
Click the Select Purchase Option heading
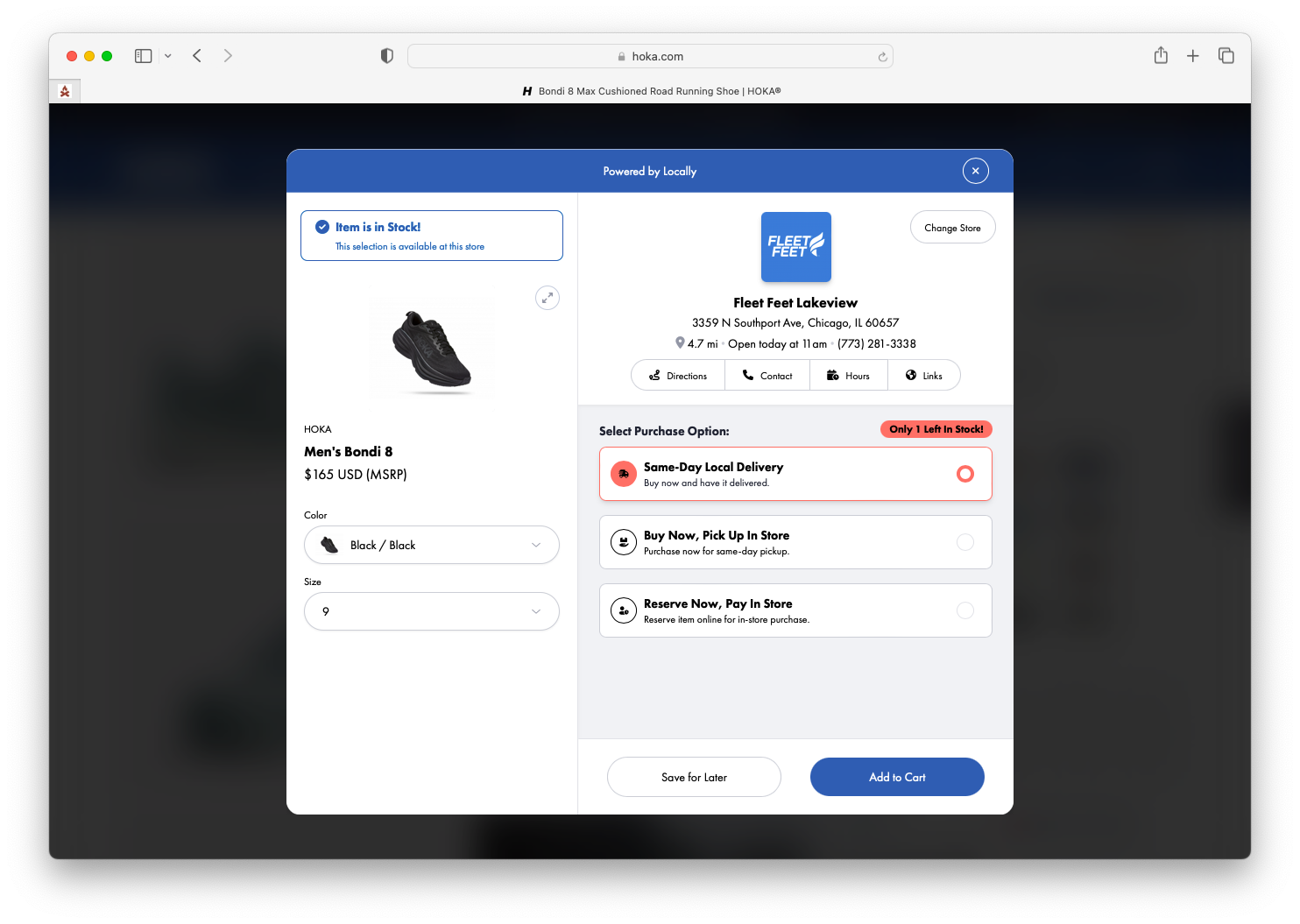tap(664, 431)
